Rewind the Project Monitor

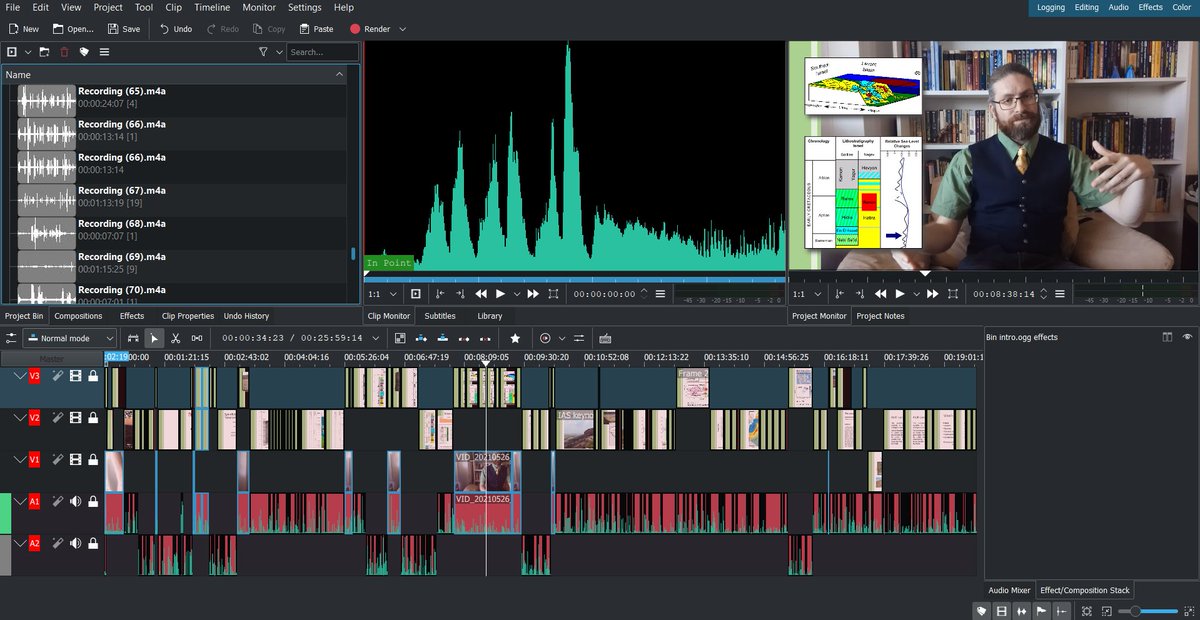[x=880, y=294]
